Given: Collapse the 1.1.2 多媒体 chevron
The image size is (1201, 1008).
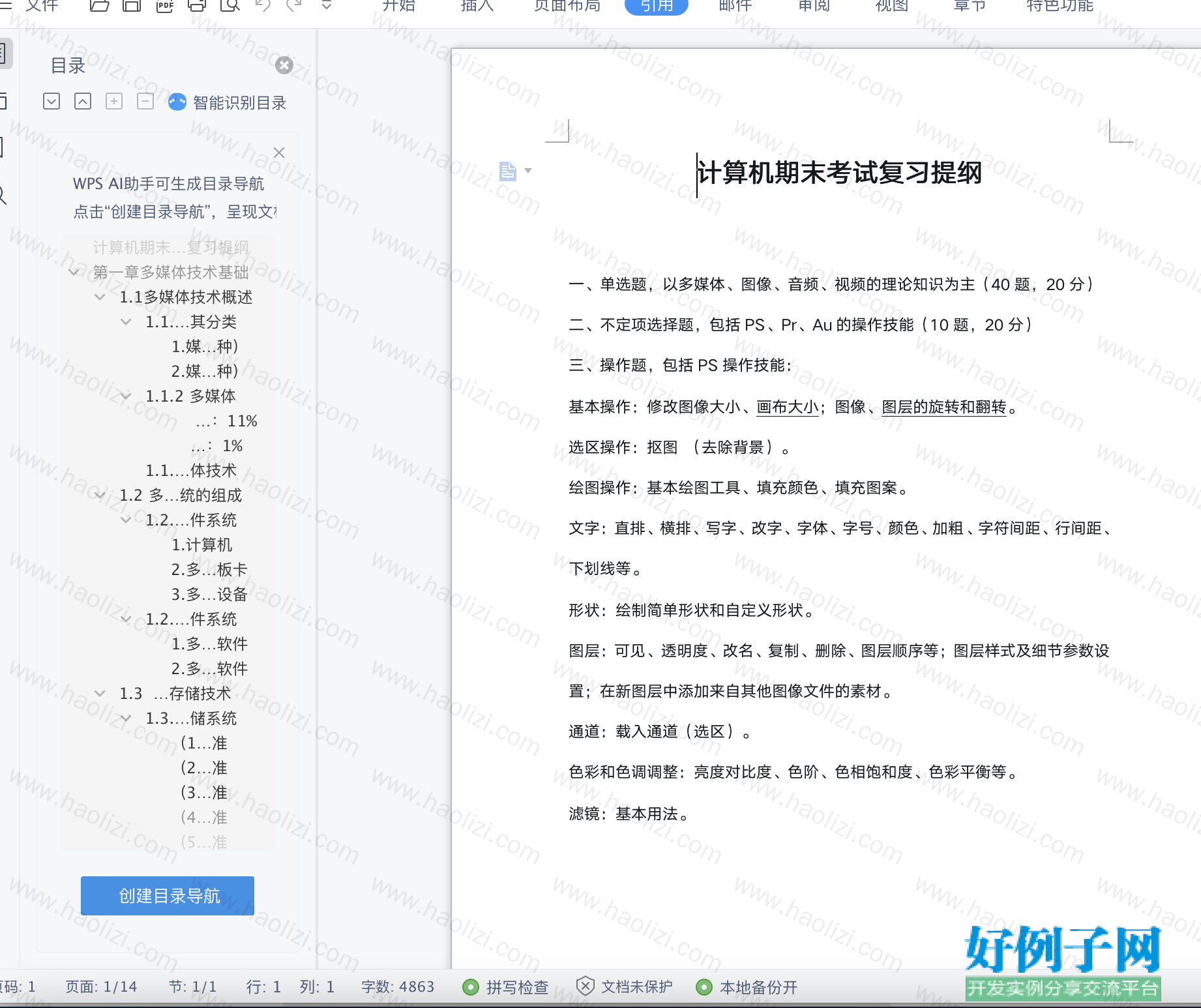Looking at the screenshot, I should (126, 396).
